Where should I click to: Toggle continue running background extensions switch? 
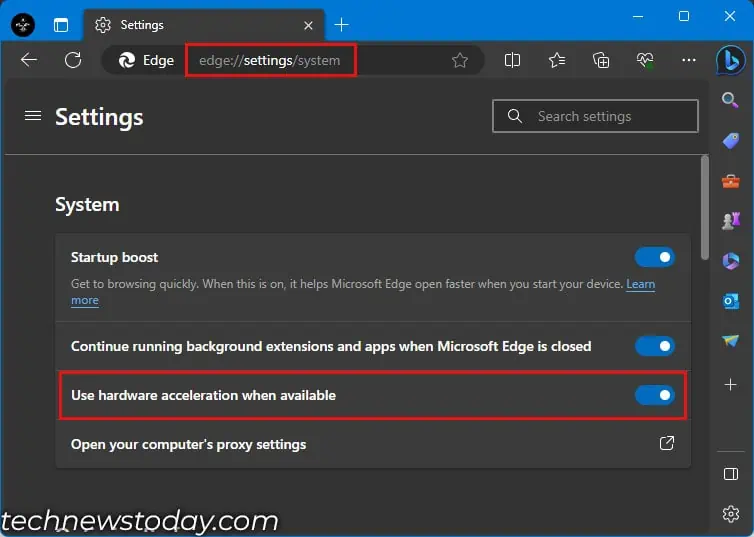[654, 346]
